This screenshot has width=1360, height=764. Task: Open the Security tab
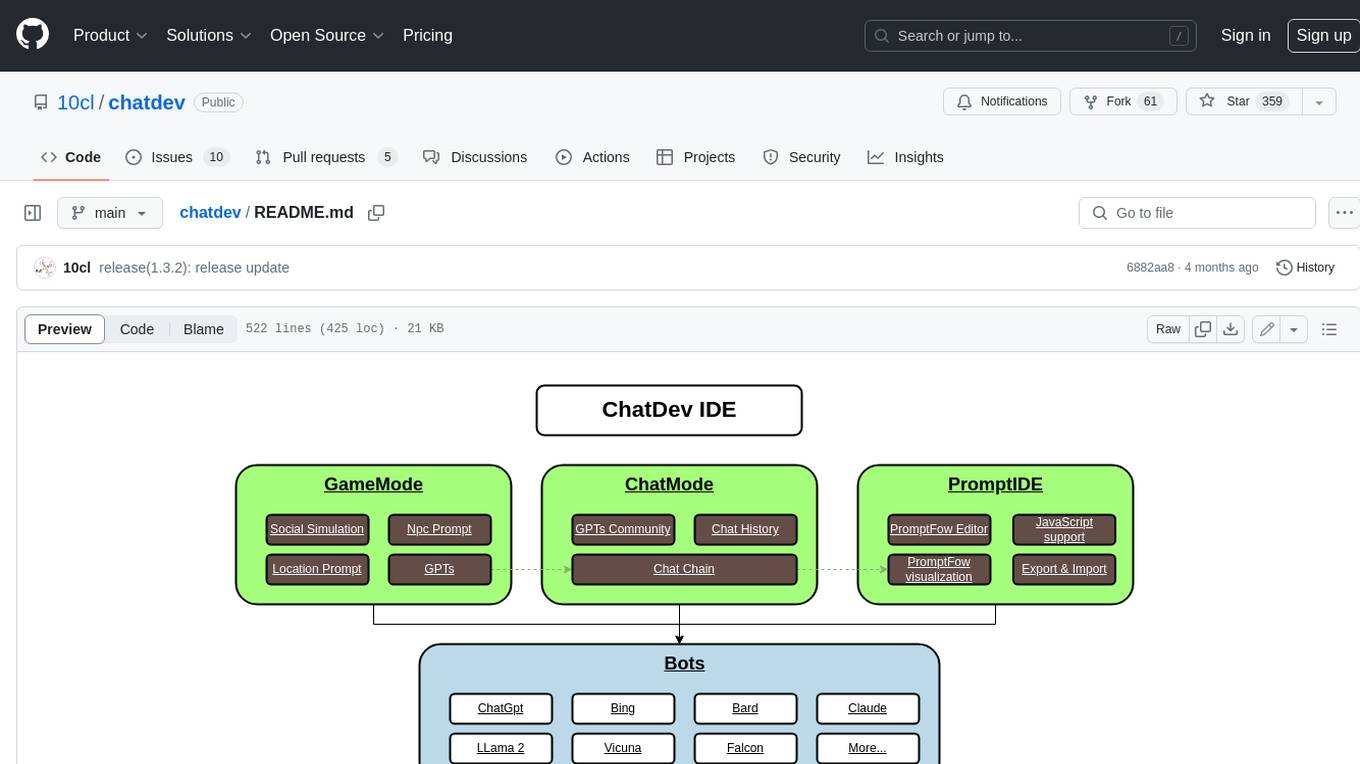(x=802, y=157)
